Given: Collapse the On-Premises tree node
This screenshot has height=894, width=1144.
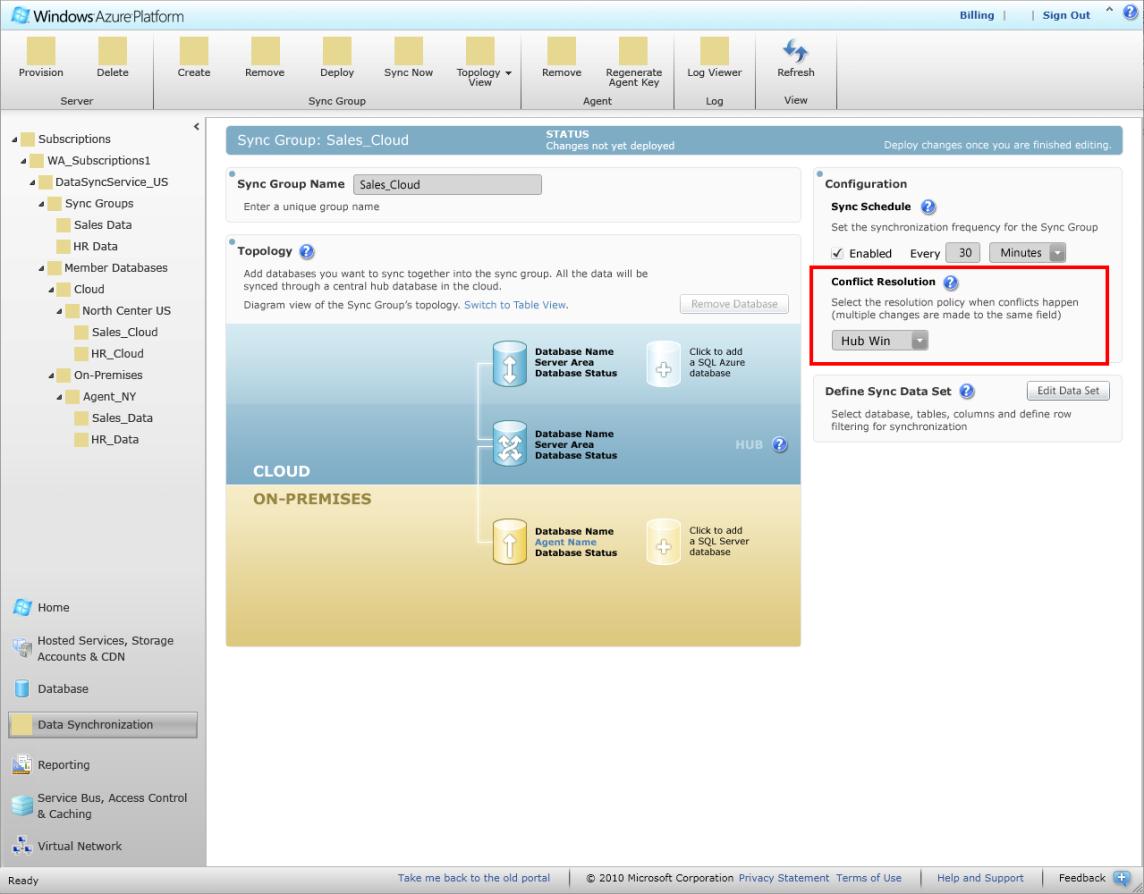Looking at the screenshot, I should pyautogui.click(x=51, y=376).
